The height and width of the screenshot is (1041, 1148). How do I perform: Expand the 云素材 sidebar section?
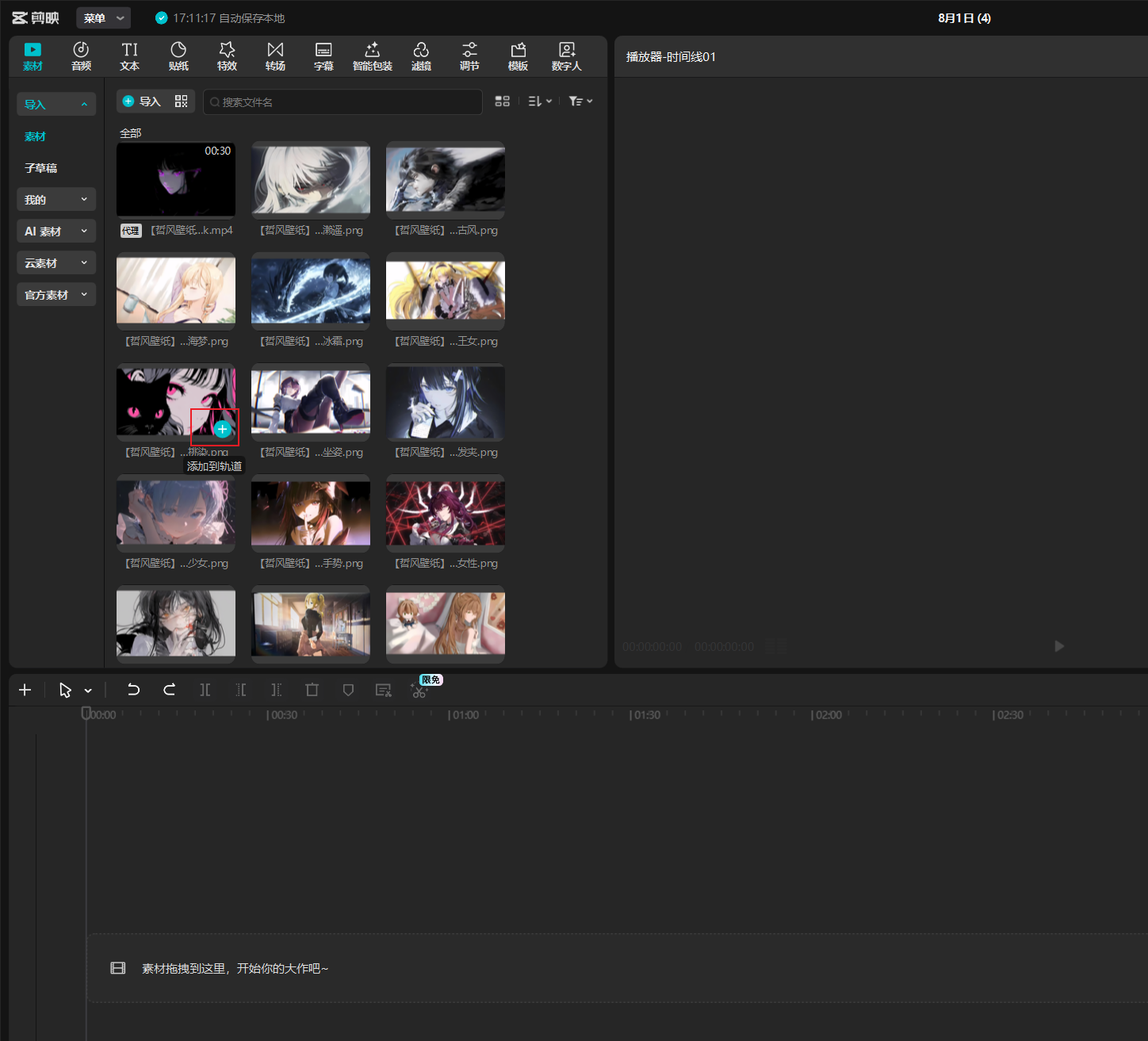(x=56, y=262)
